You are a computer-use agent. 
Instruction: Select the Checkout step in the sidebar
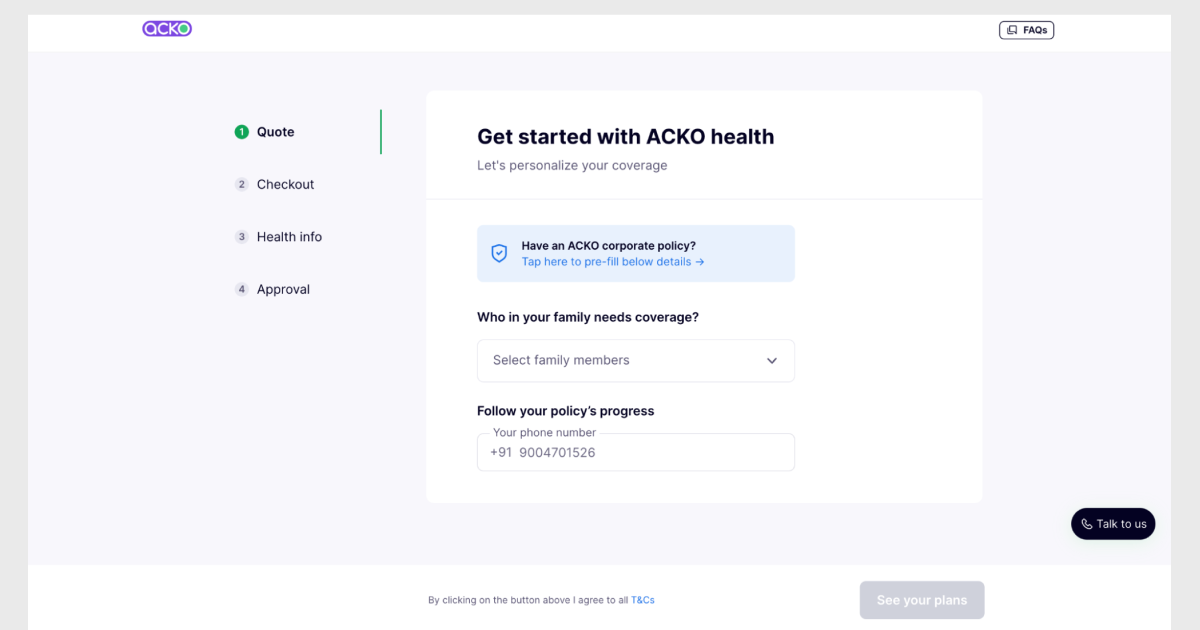[285, 184]
